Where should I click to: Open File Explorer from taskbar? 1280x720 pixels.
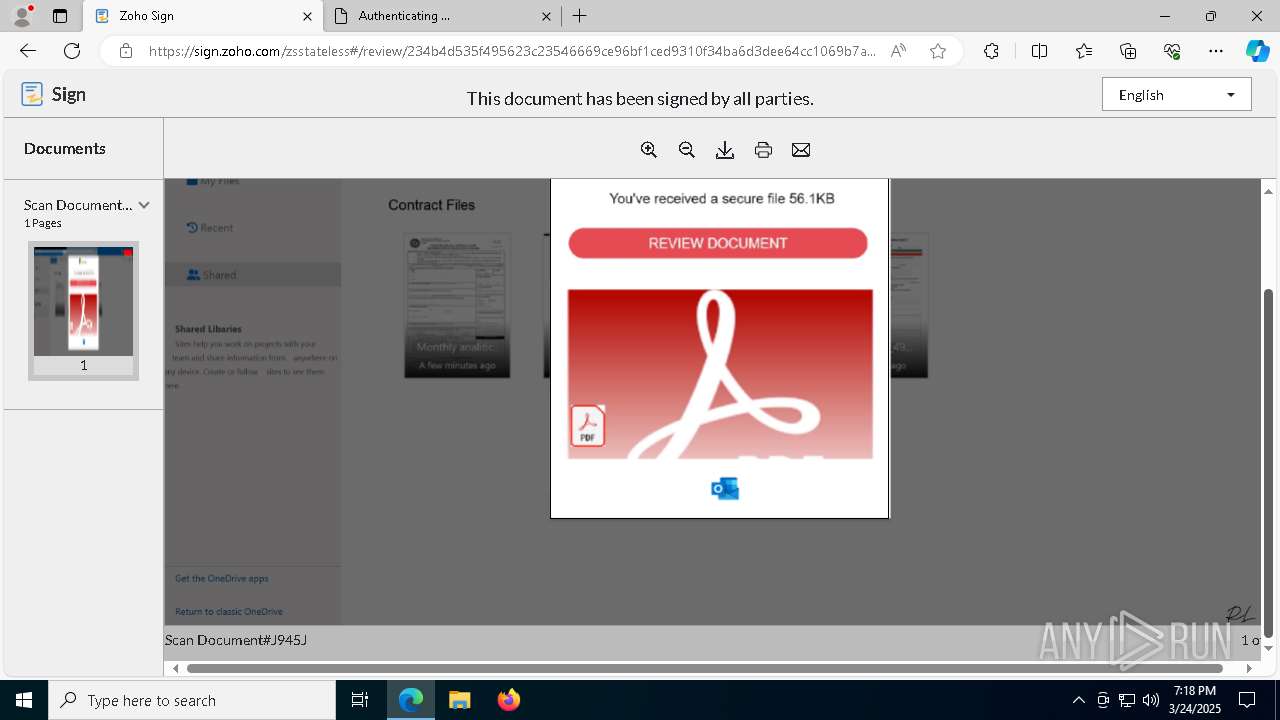tap(459, 700)
